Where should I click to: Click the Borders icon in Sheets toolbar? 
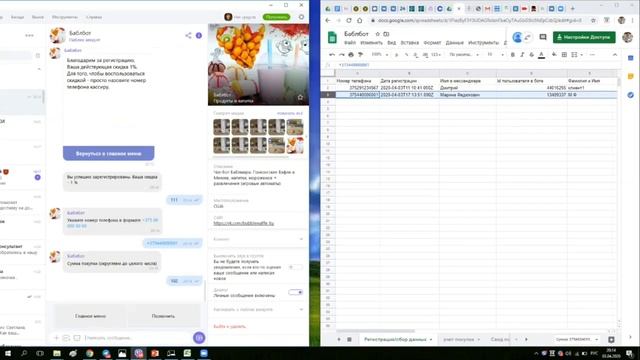click(564, 55)
